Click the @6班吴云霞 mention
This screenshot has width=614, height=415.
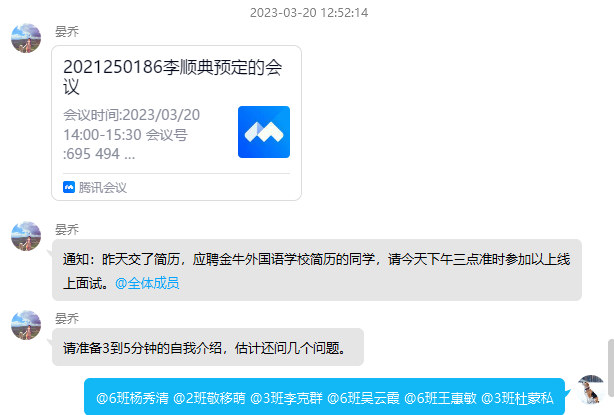363,399
